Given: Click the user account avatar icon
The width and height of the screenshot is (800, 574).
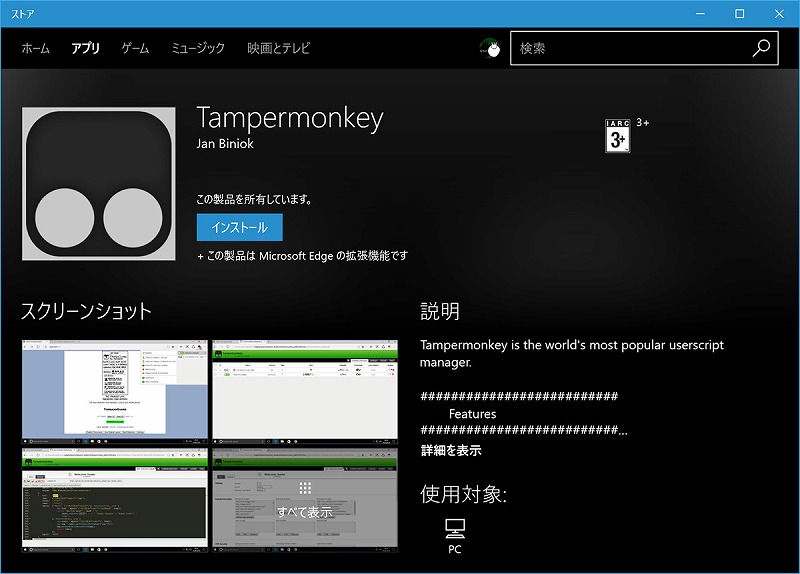Looking at the screenshot, I should [490, 48].
